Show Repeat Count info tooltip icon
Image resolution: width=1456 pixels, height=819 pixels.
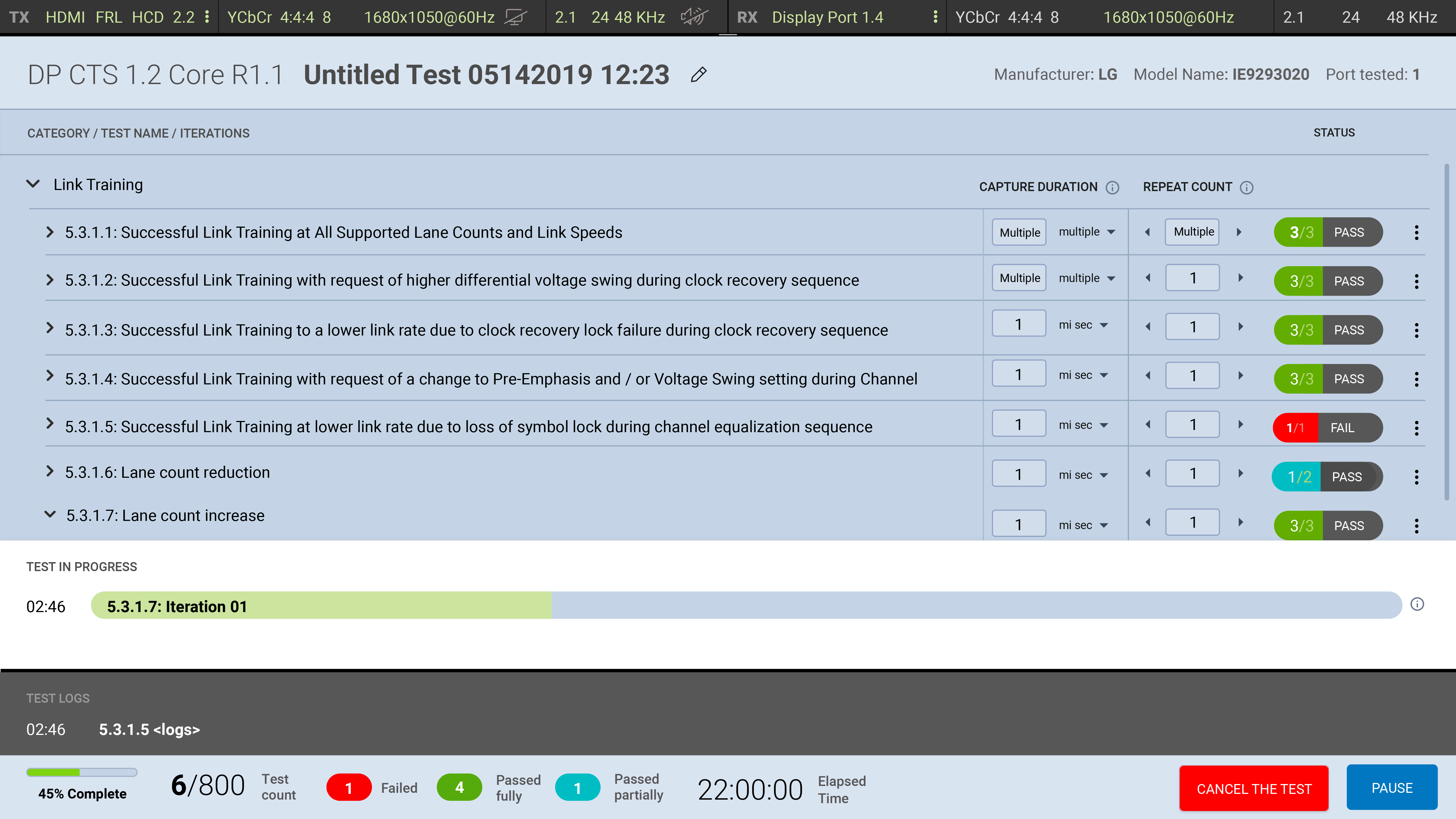[1247, 188]
